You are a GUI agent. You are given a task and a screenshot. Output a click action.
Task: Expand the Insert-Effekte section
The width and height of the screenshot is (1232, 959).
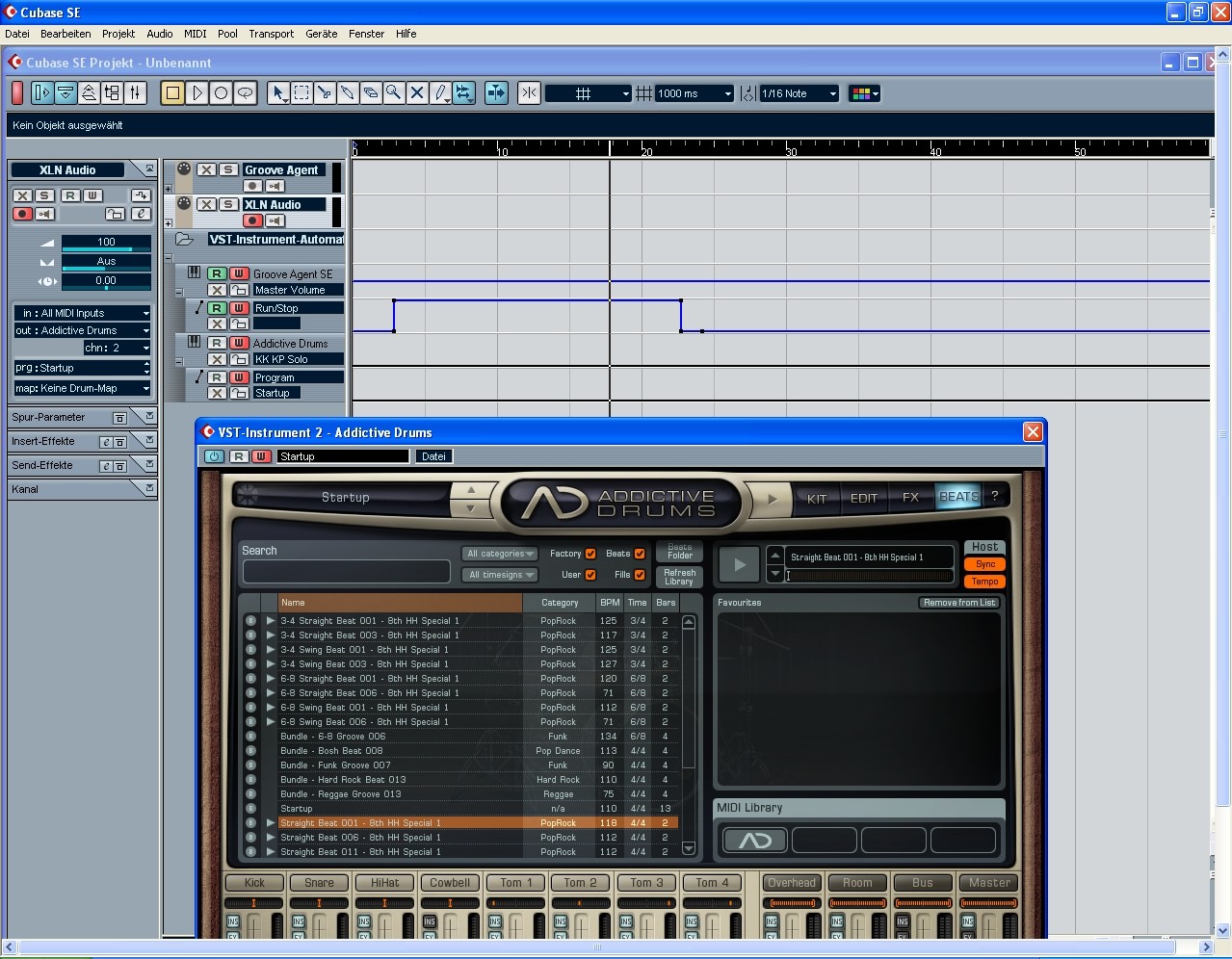click(148, 441)
